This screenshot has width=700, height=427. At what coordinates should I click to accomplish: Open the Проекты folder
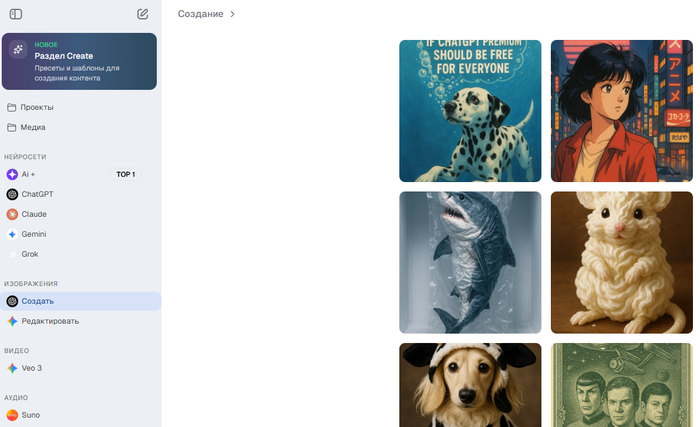pyautogui.click(x=36, y=107)
